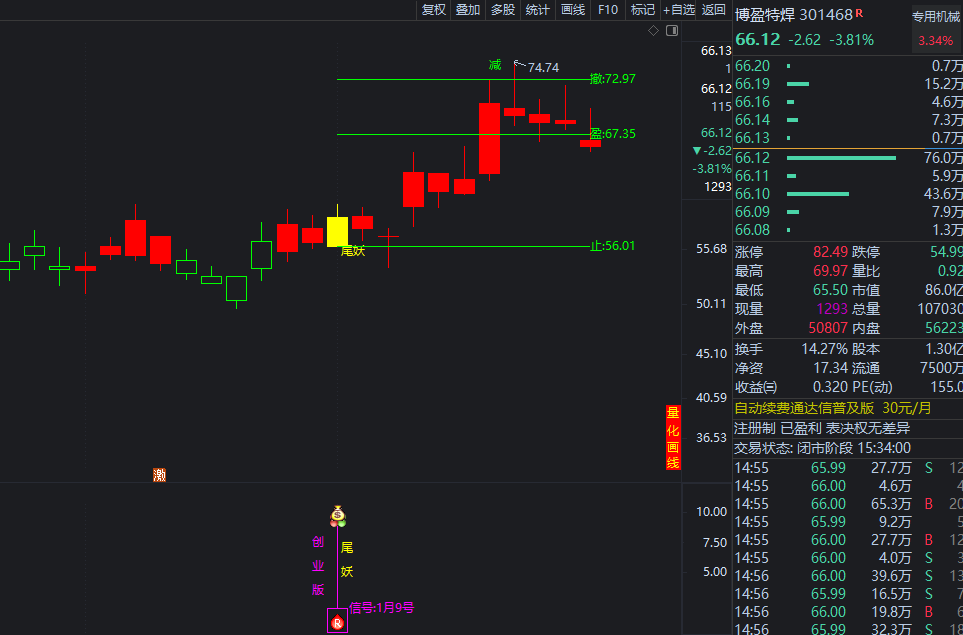This screenshot has width=963, height=635.
Task: Add stock via +自选 button
Action: pyautogui.click(x=678, y=10)
